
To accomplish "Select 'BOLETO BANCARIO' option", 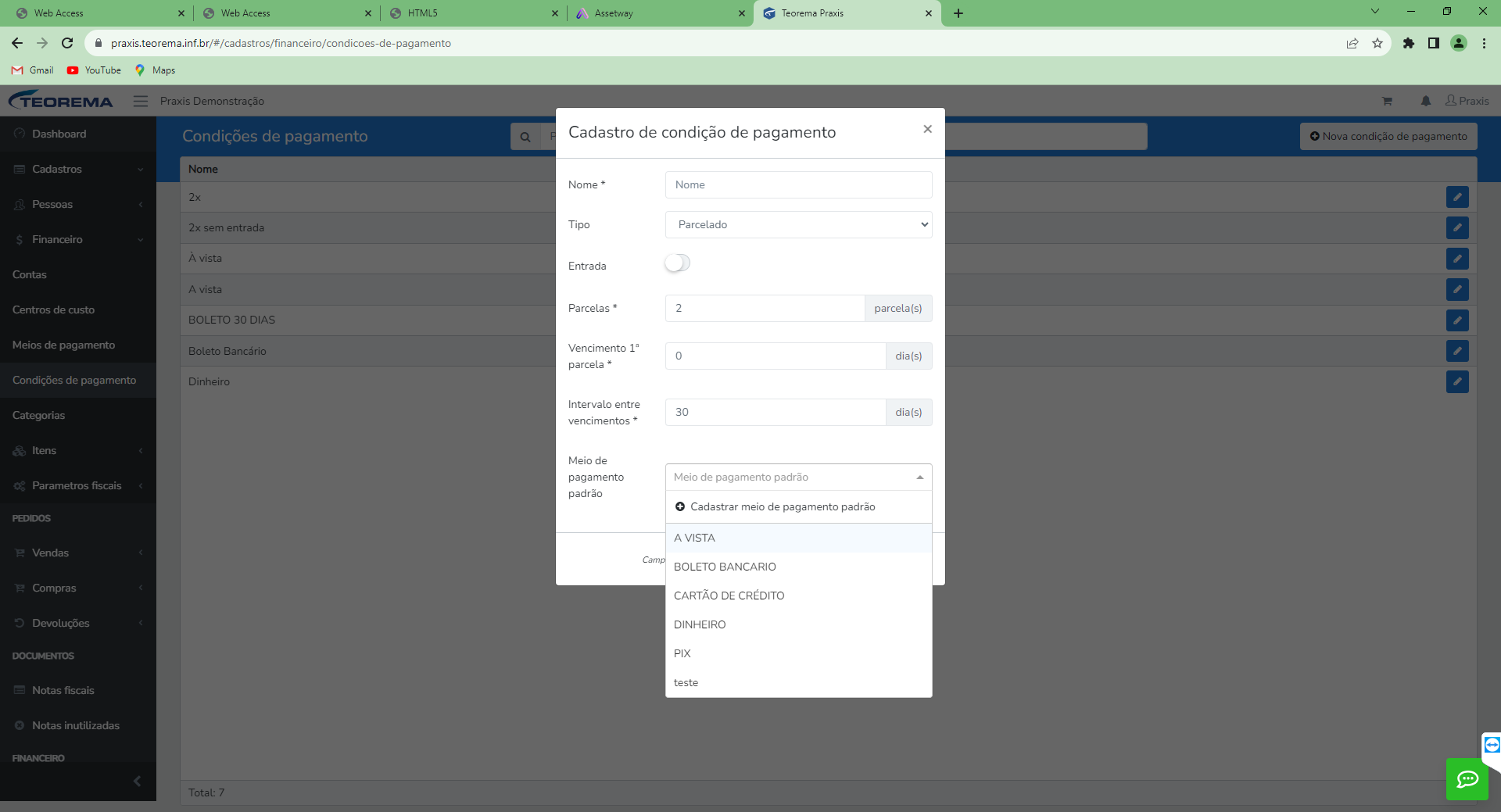I will tap(798, 567).
